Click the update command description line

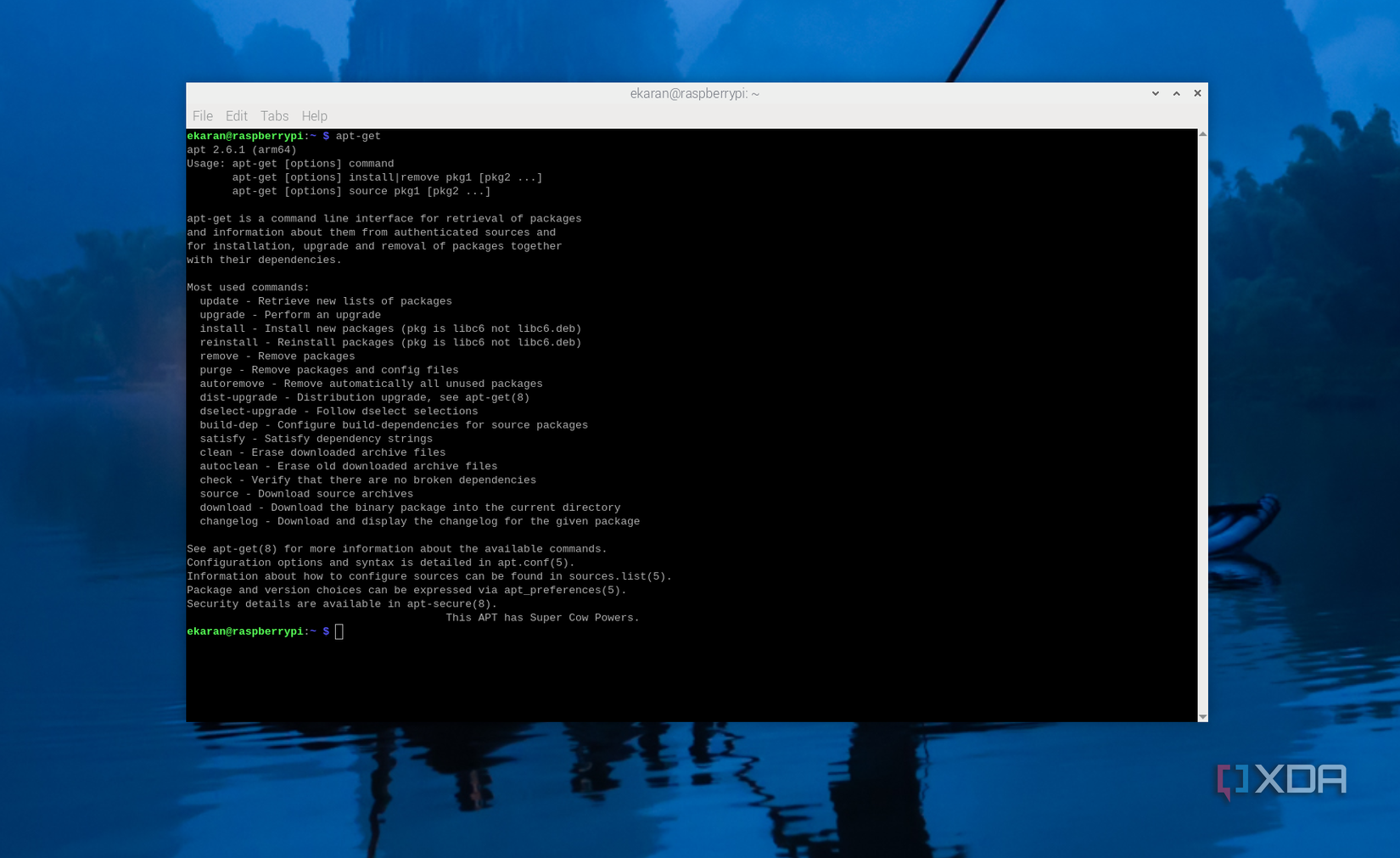(x=325, y=300)
